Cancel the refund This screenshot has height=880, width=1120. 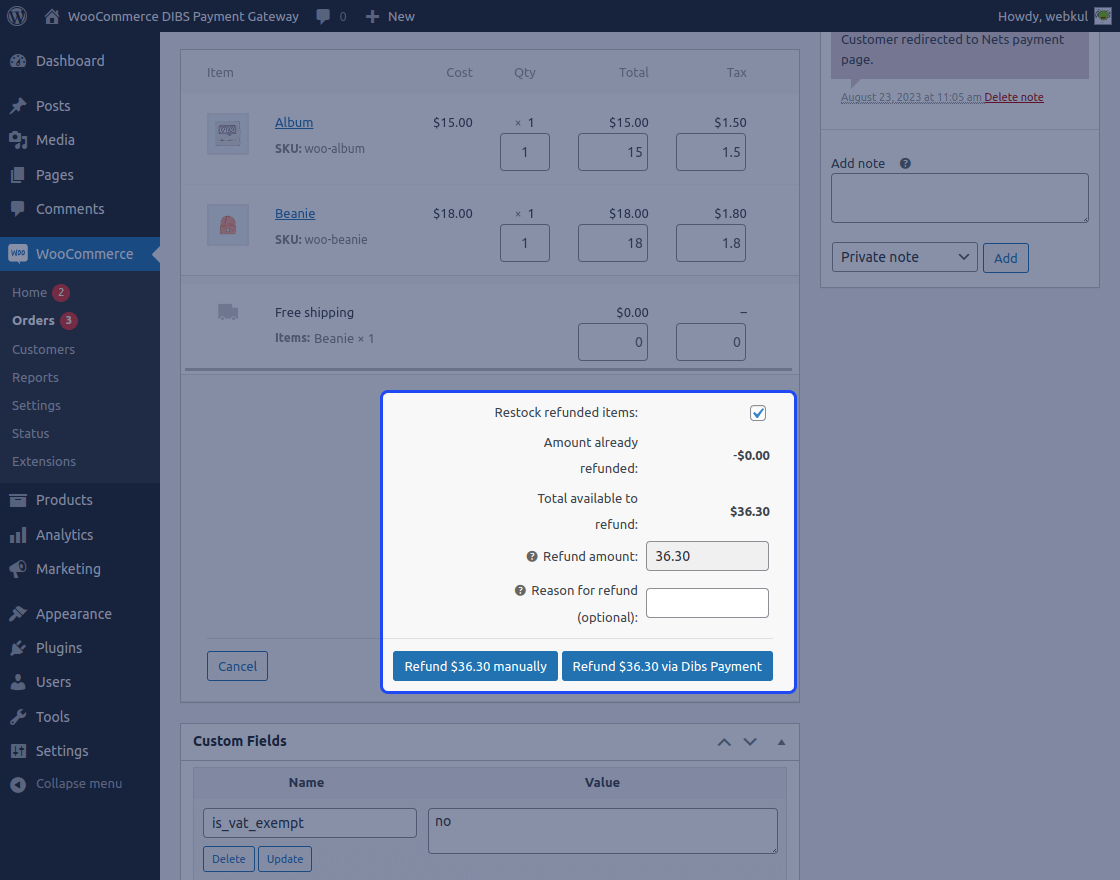(237, 666)
